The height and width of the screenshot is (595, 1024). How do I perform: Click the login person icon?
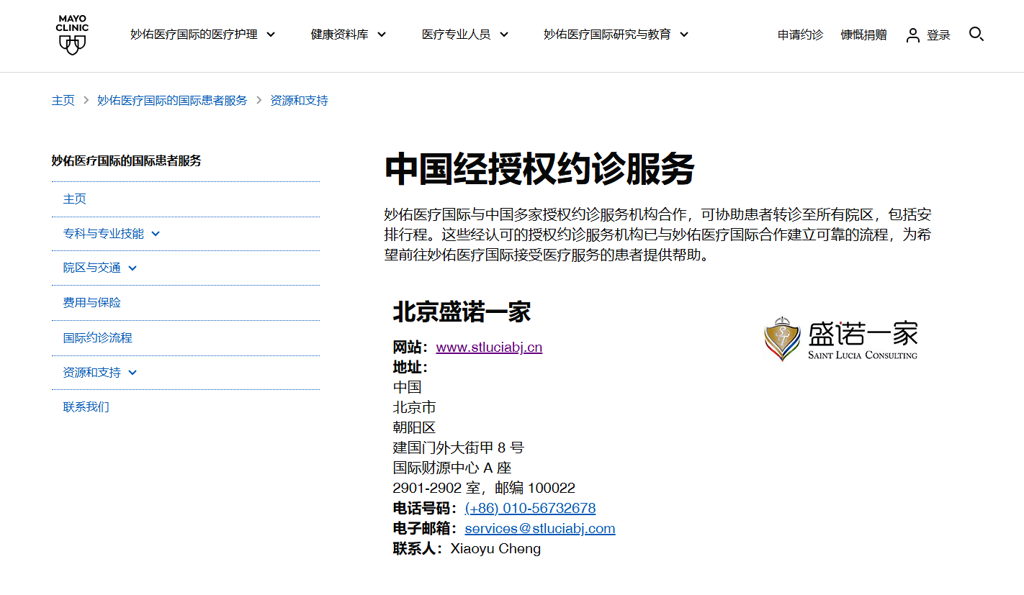(912, 35)
